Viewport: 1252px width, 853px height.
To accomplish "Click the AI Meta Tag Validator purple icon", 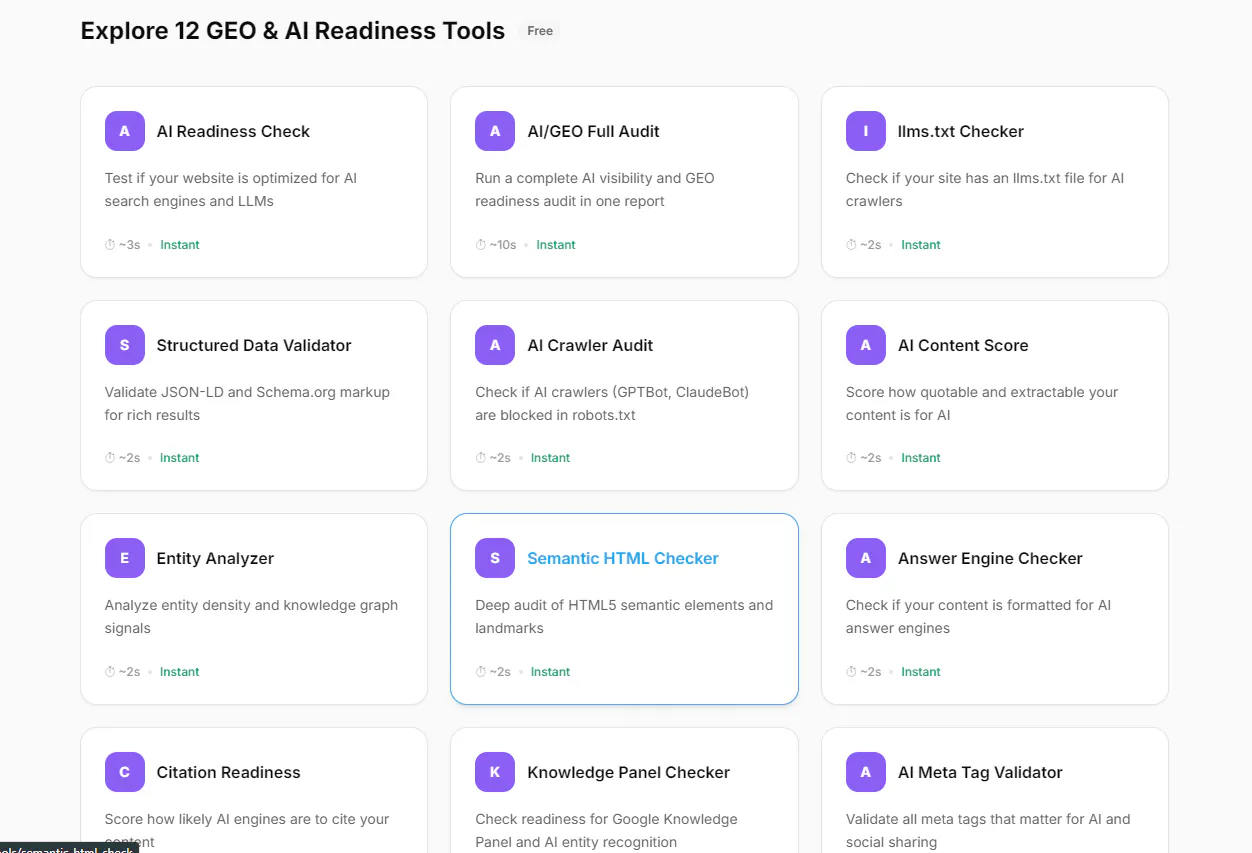I will coord(866,772).
